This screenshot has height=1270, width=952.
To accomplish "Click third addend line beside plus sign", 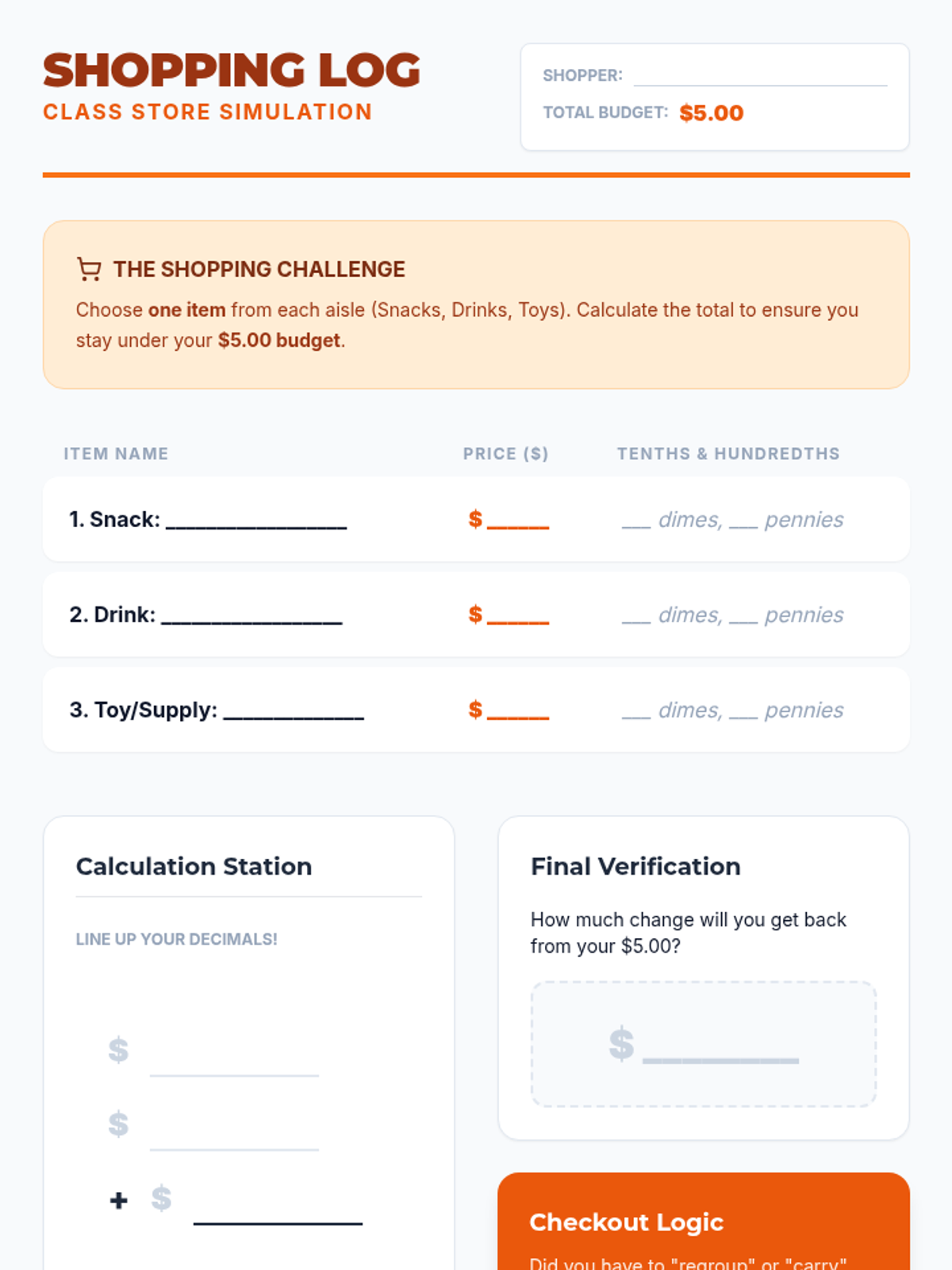I will pyautogui.click(x=278, y=1213).
